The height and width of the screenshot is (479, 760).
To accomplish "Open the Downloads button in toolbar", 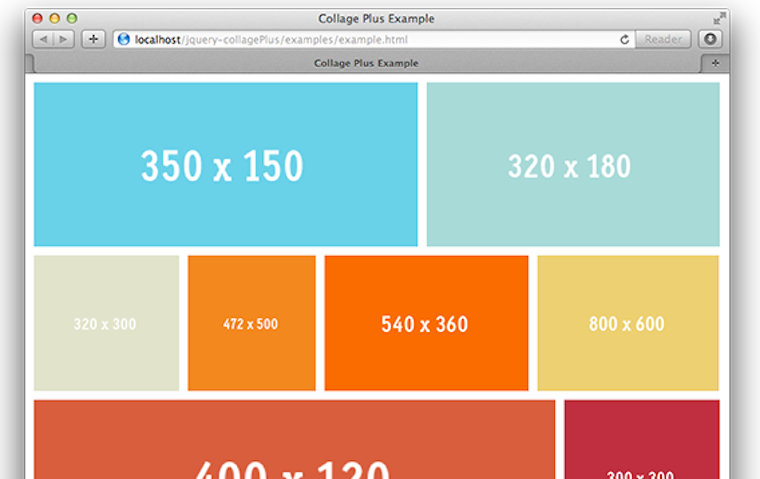I will pos(710,39).
